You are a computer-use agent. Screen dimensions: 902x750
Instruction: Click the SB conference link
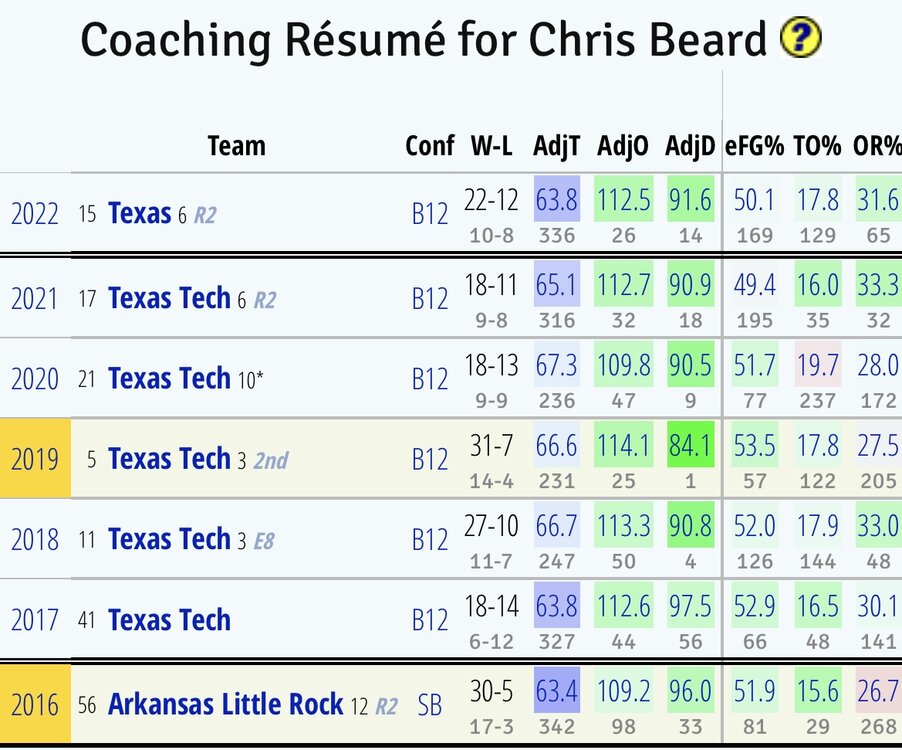[x=430, y=704]
